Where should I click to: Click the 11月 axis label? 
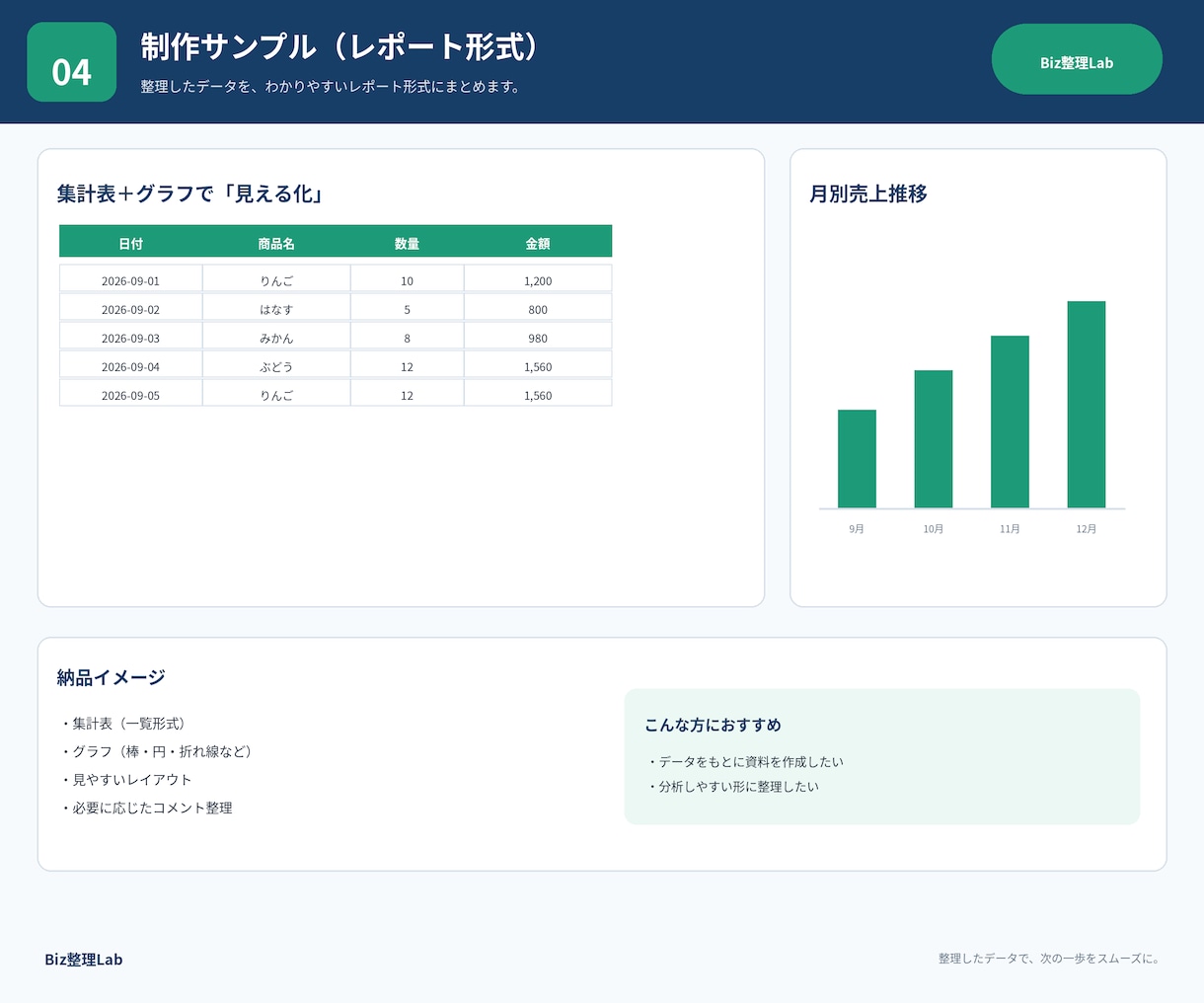1010,529
